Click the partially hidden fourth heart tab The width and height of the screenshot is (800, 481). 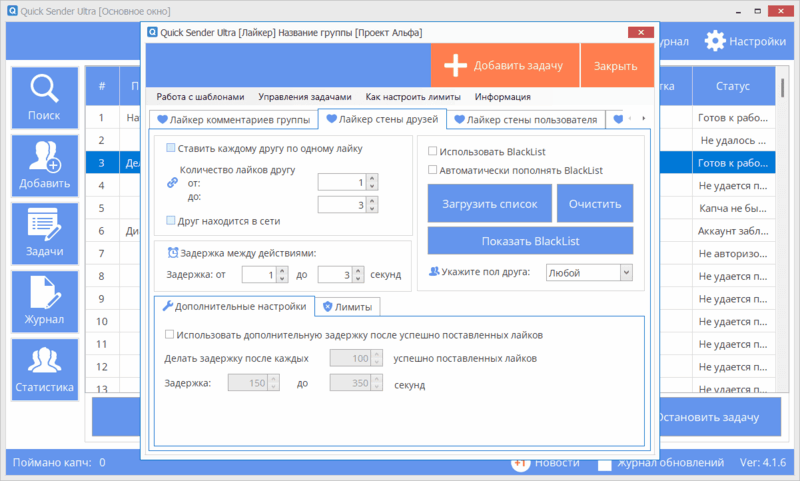(x=618, y=119)
